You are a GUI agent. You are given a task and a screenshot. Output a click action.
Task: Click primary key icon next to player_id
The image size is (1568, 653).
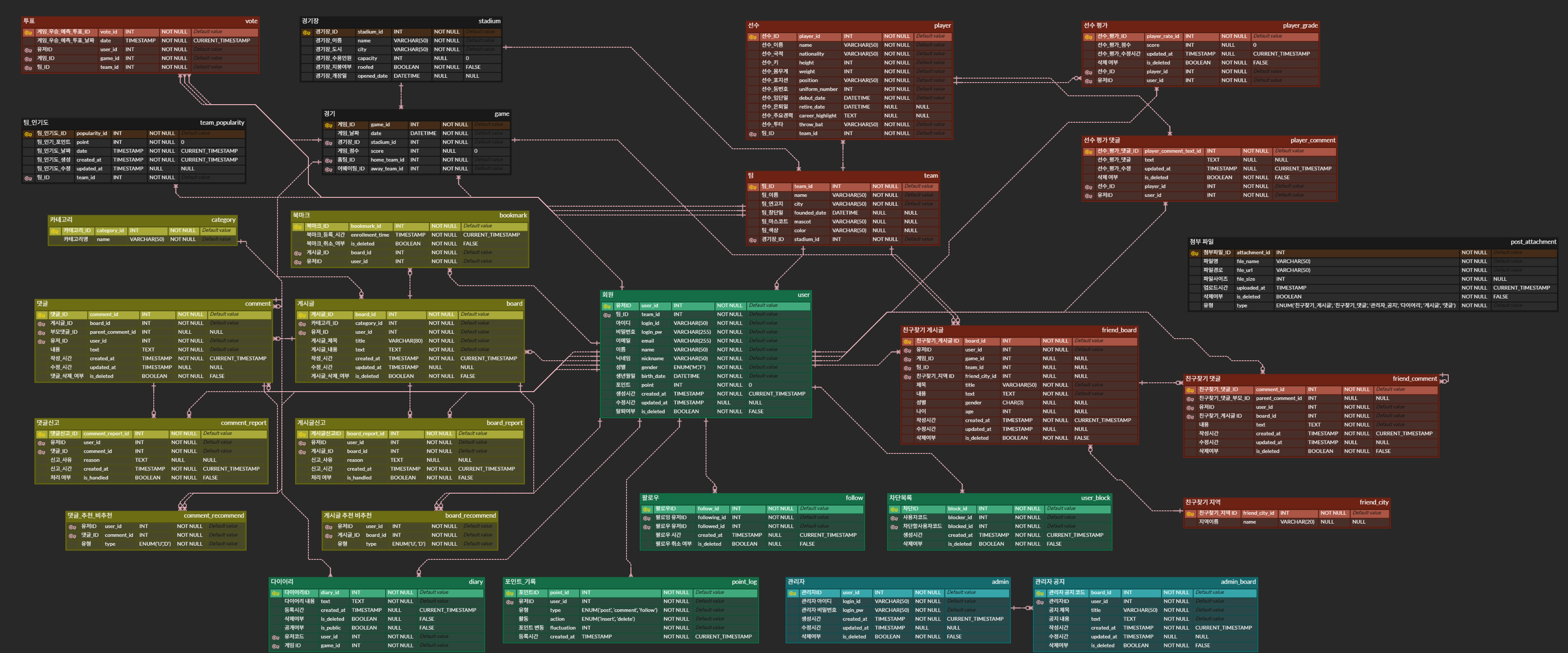pyautogui.click(x=753, y=37)
